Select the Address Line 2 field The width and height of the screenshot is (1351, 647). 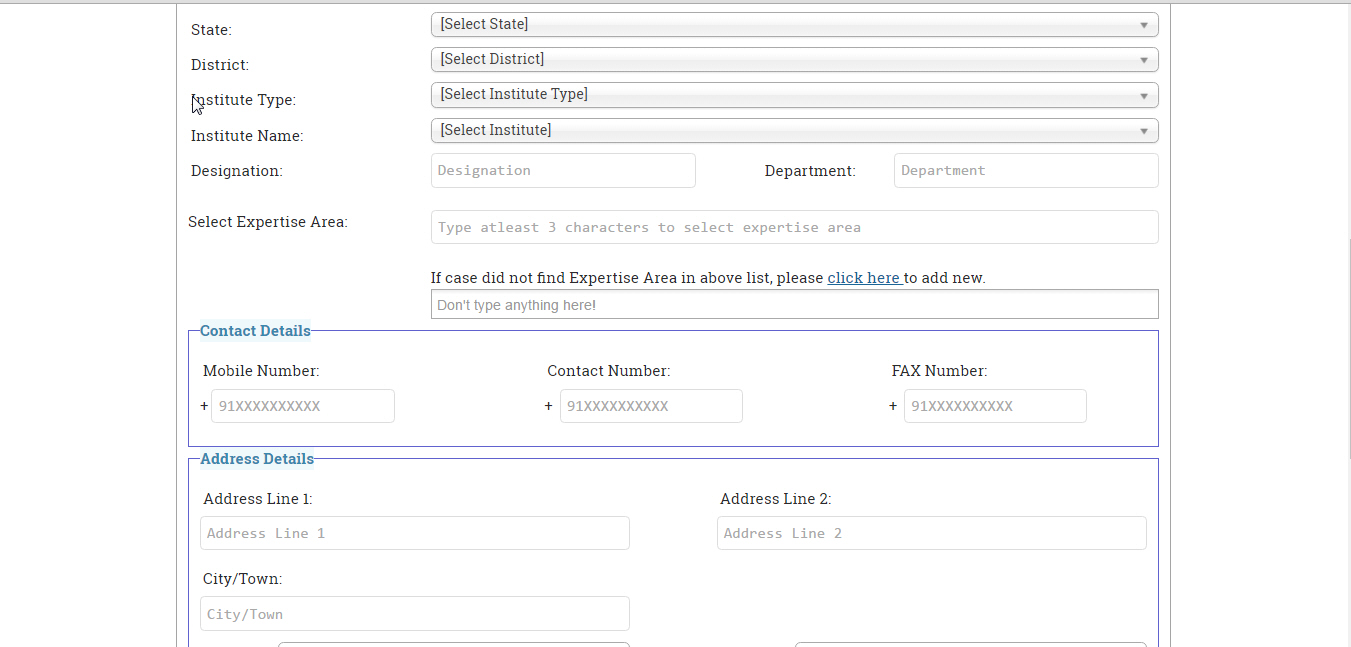tap(931, 533)
